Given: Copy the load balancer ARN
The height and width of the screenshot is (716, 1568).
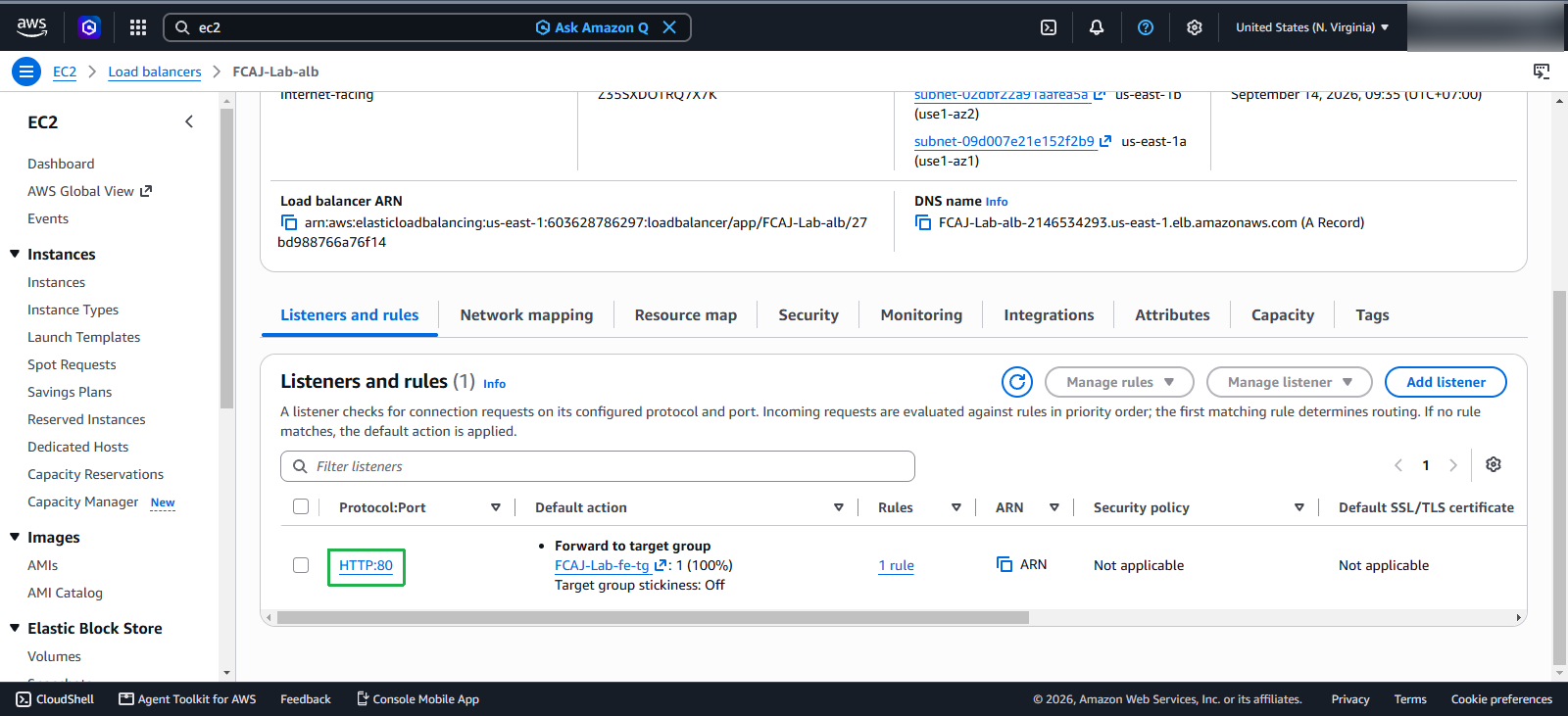Looking at the screenshot, I should [289, 223].
